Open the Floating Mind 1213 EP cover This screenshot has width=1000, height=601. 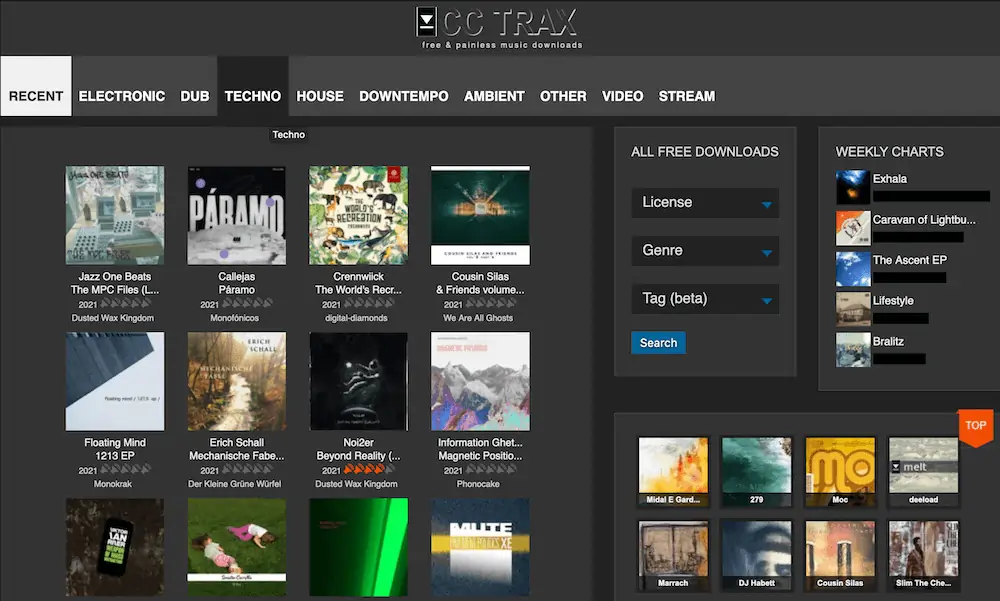pos(114,381)
